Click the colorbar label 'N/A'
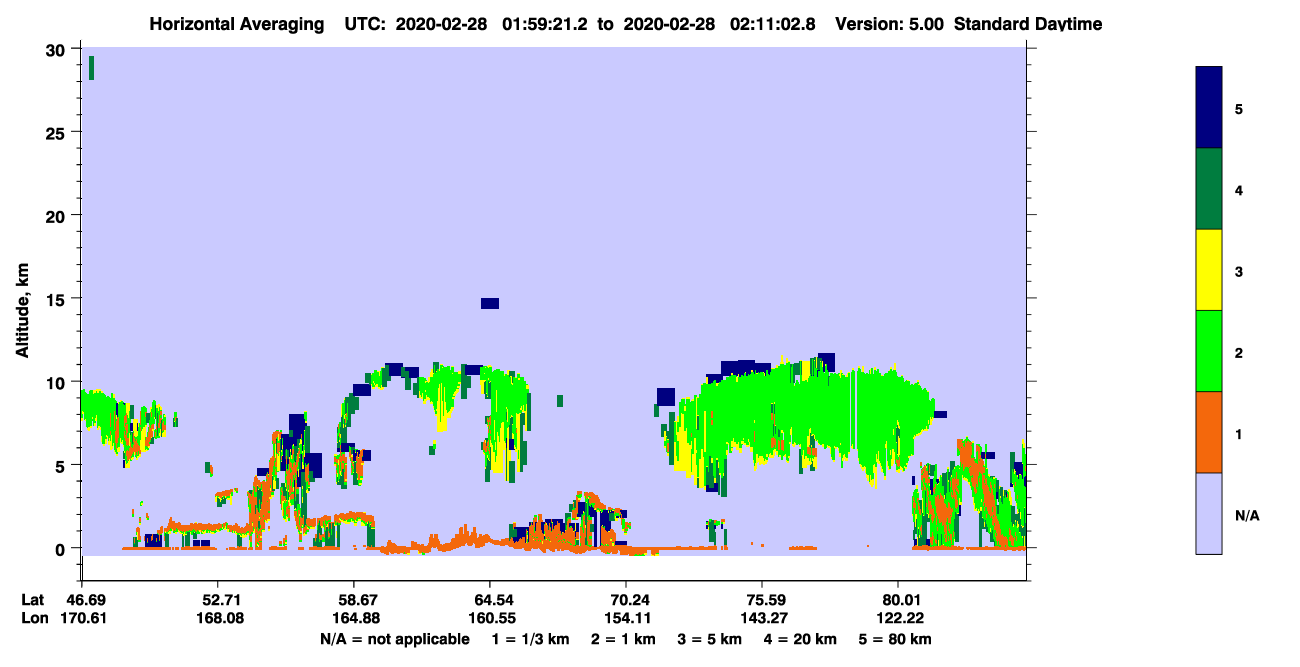Viewport: 1300px width, 667px height. point(1246,515)
